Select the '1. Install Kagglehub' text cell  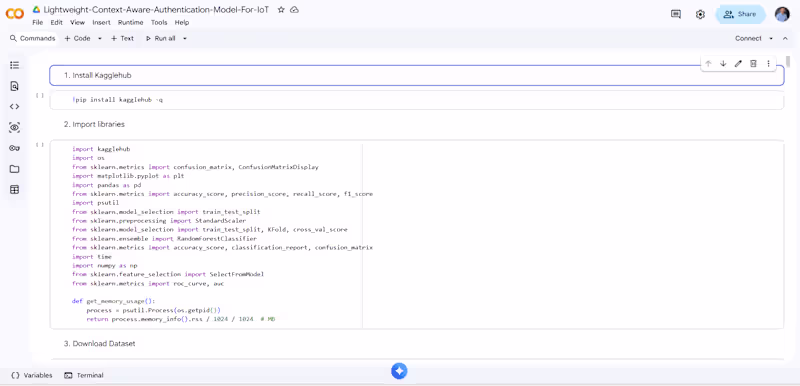point(416,75)
